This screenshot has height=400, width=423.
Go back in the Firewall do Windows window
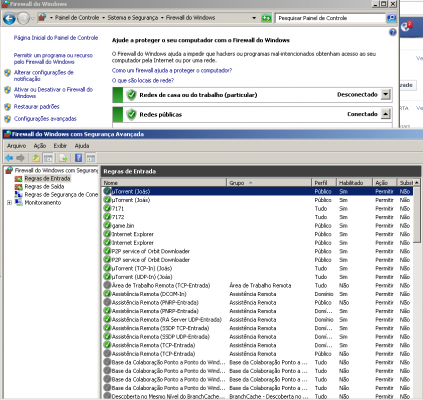[x=9, y=18]
